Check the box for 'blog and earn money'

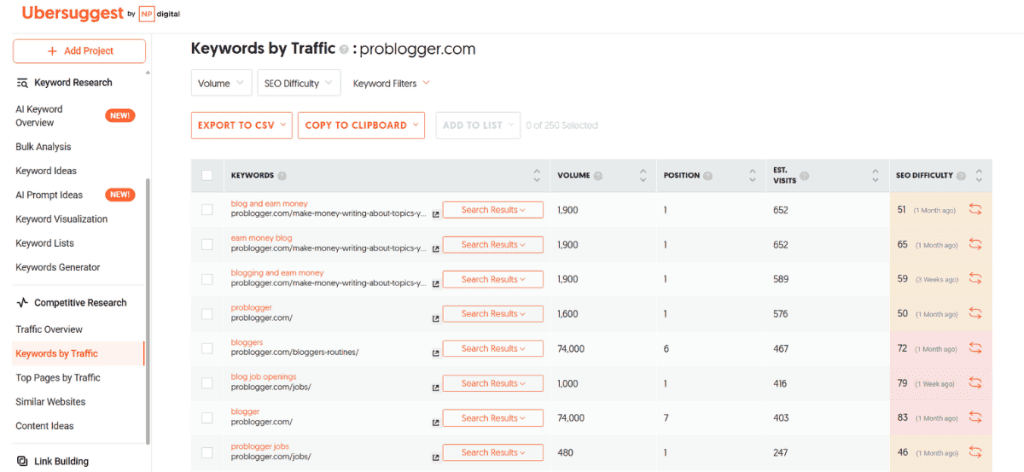(x=207, y=210)
